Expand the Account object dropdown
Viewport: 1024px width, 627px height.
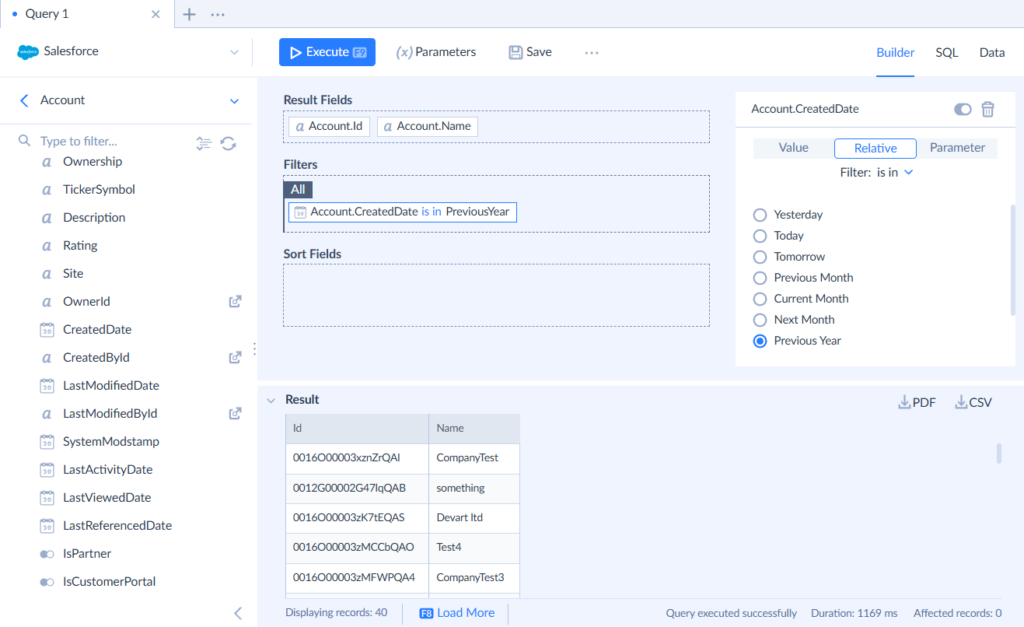click(x=234, y=101)
